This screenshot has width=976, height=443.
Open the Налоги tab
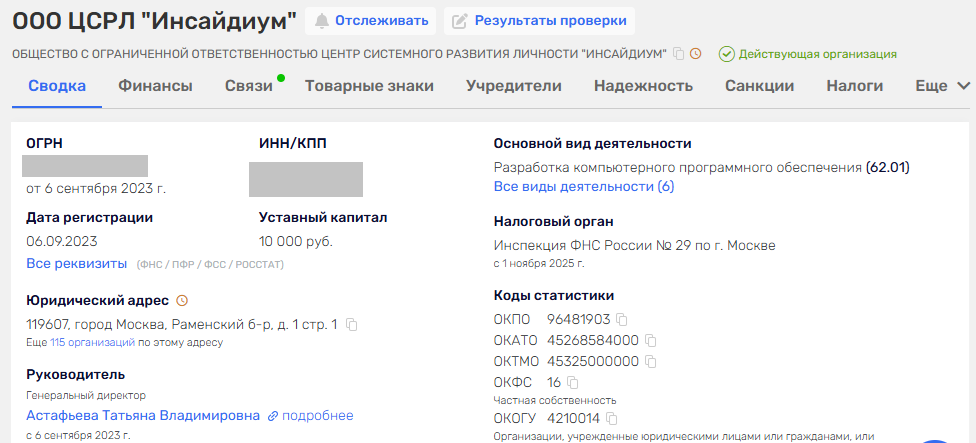tap(855, 86)
